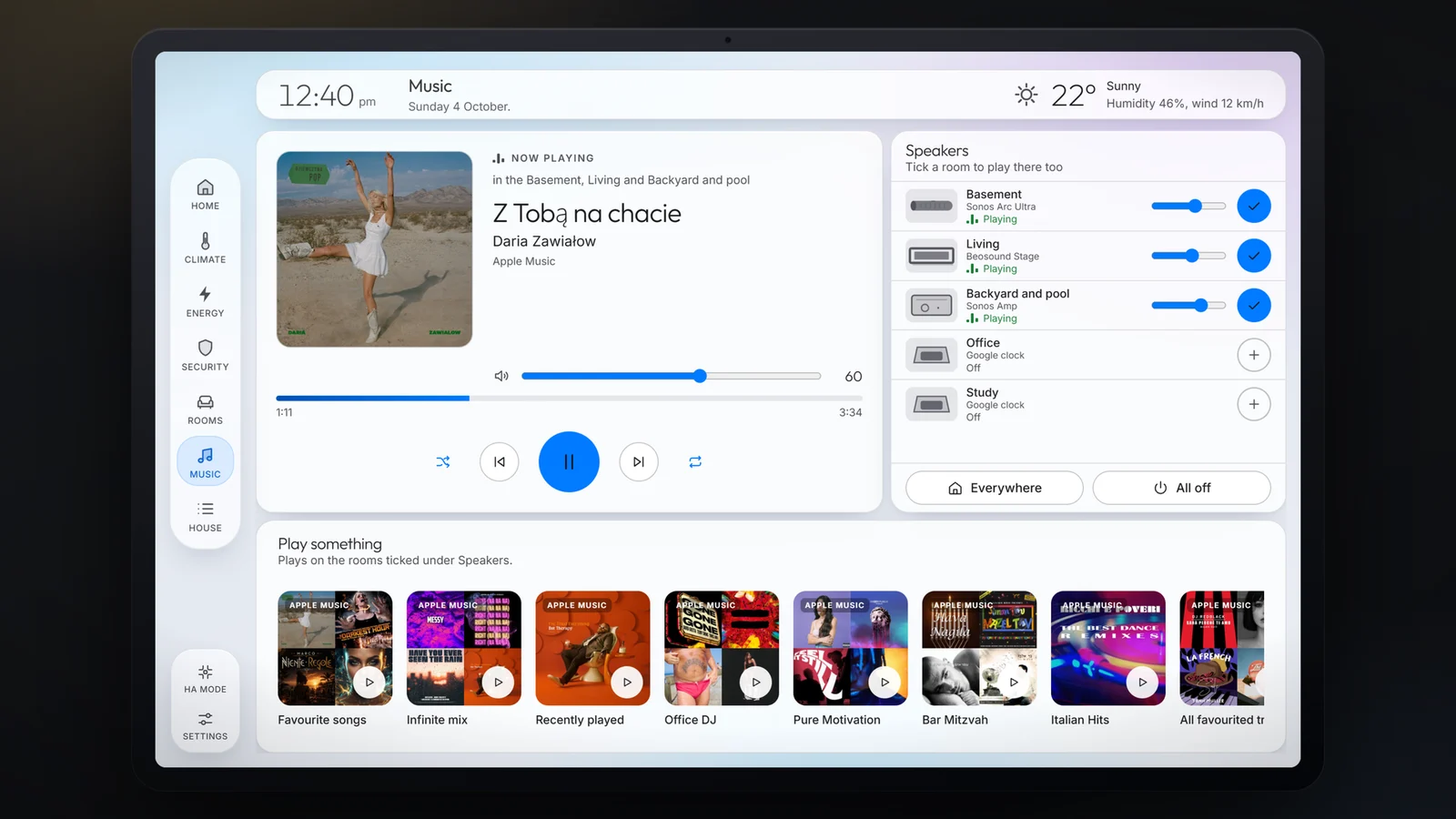Untick the Basement speaker
Image resolution: width=1456 pixels, height=819 pixels.
(1254, 206)
